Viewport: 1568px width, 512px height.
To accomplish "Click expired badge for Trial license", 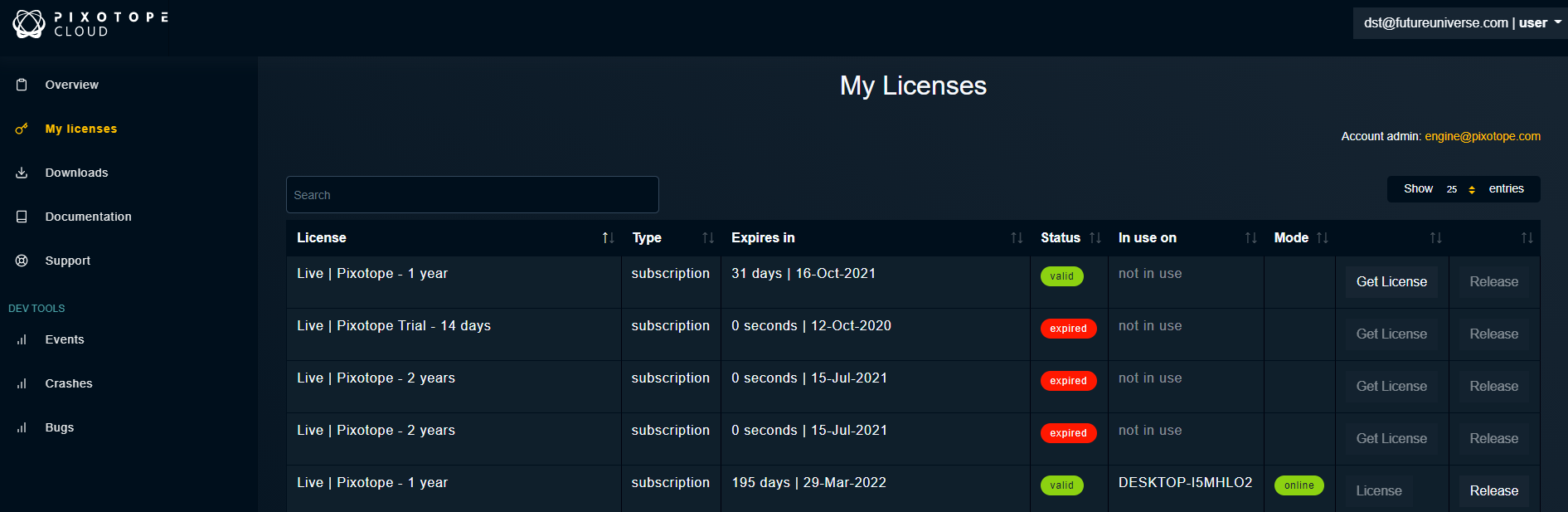I will (x=1068, y=329).
